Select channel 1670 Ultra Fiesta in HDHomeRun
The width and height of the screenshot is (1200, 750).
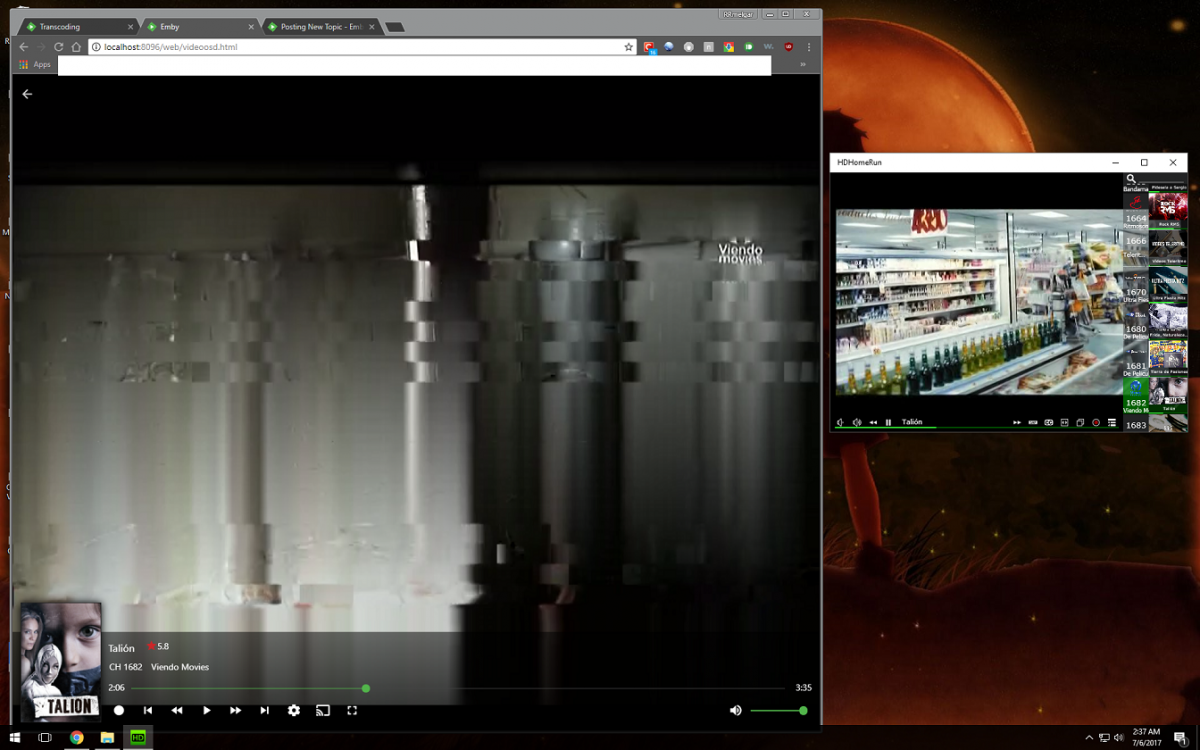[1136, 285]
